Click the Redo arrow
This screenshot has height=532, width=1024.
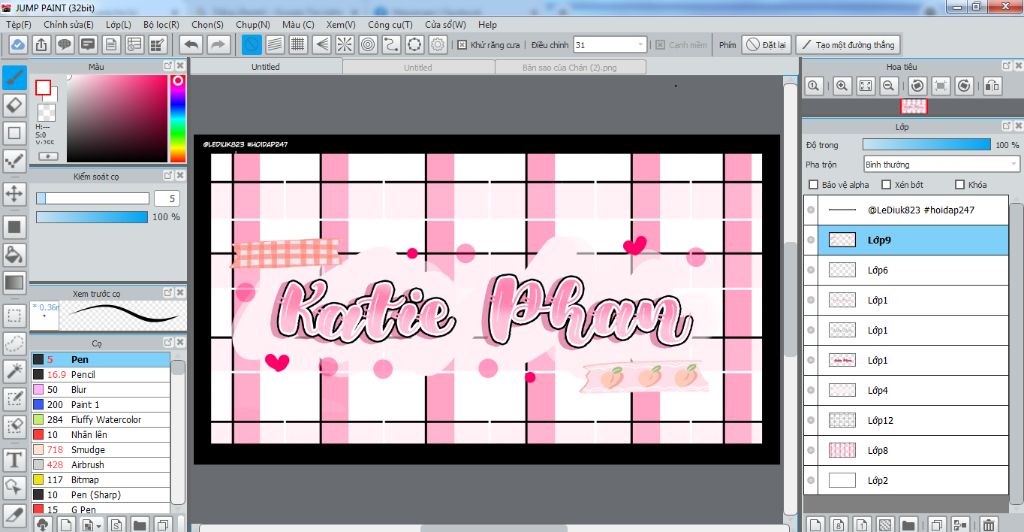(x=219, y=44)
